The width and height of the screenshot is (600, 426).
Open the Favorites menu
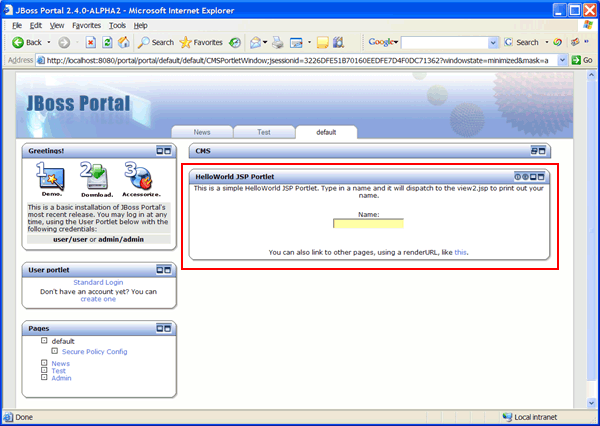pos(86,26)
